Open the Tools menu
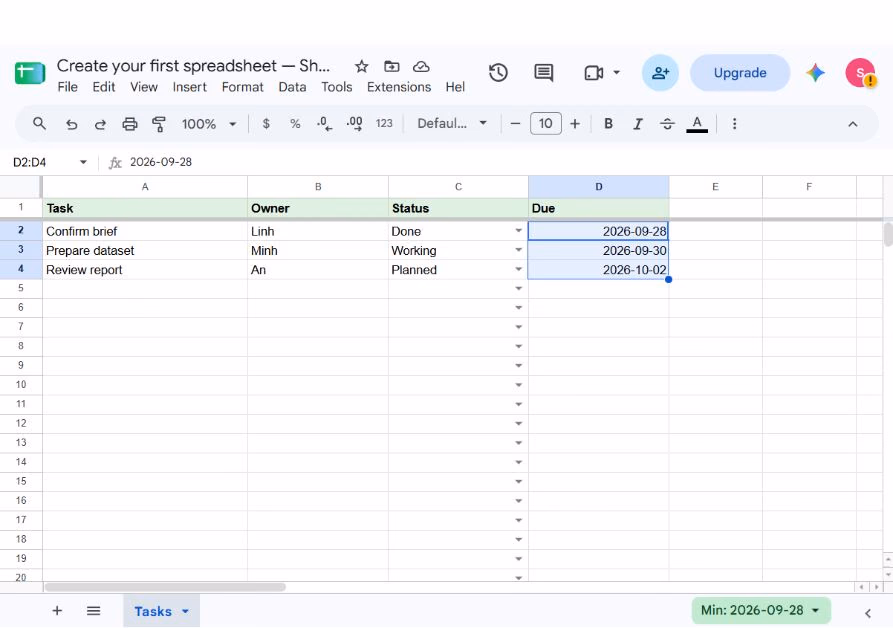The width and height of the screenshot is (893, 628). pos(337,87)
